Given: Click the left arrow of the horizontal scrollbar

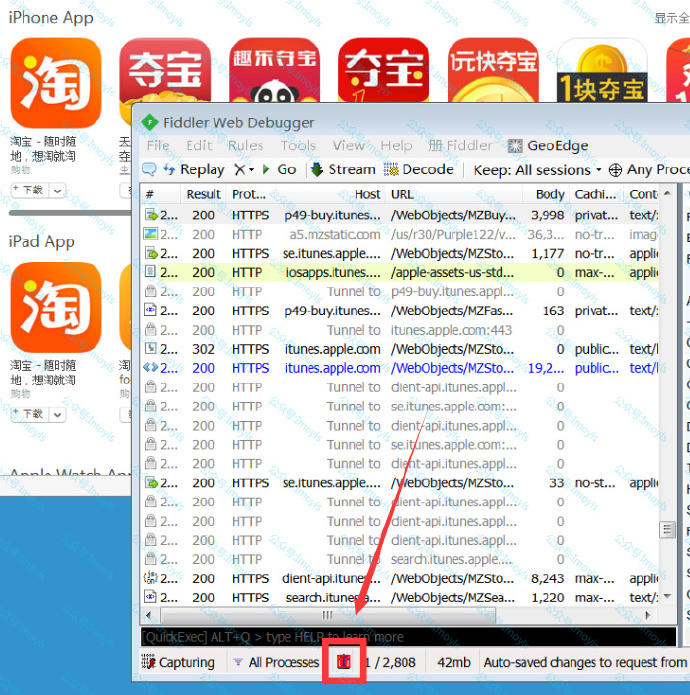Looking at the screenshot, I should pyautogui.click(x=149, y=615).
